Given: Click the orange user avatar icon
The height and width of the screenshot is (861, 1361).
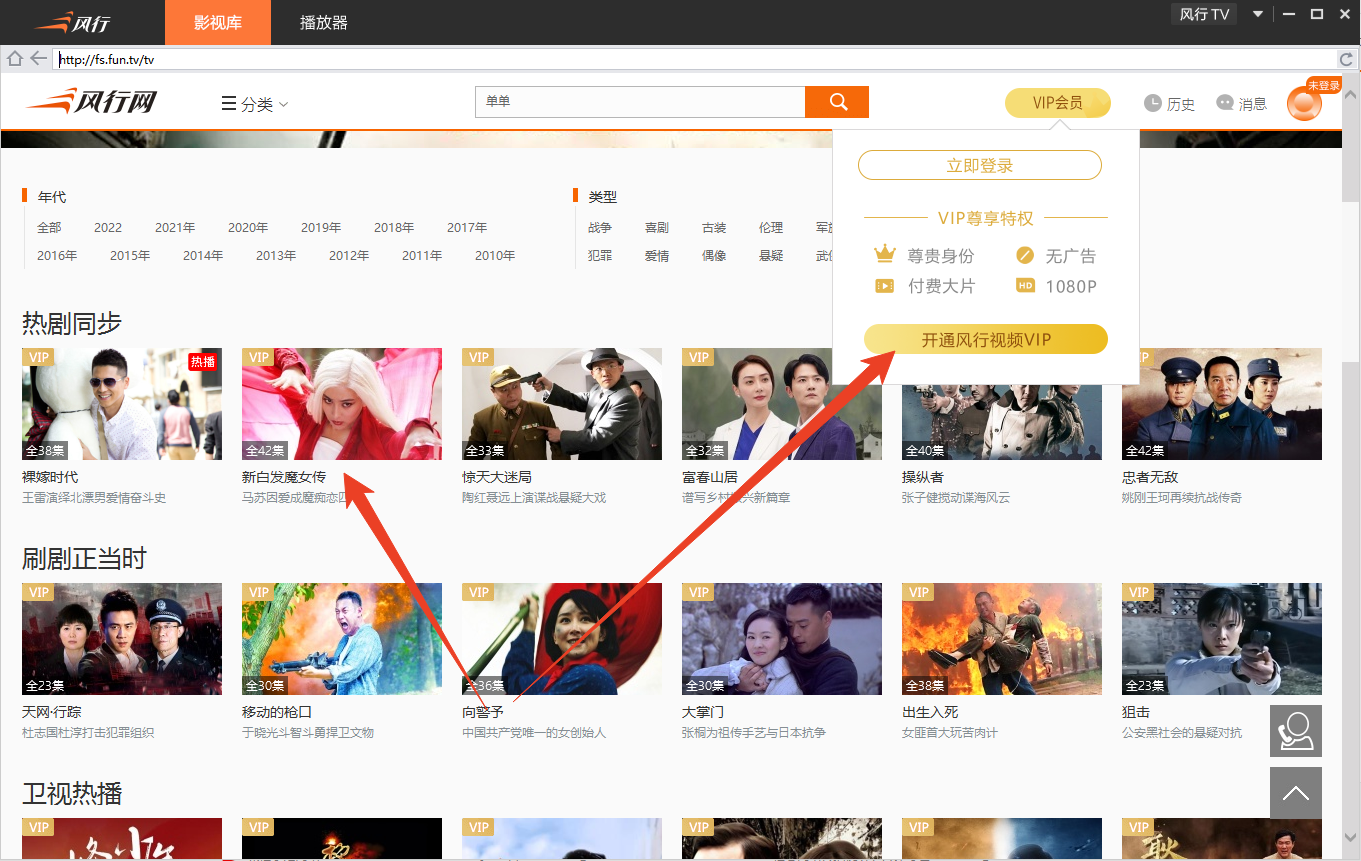Looking at the screenshot, I should [1304, 104].
